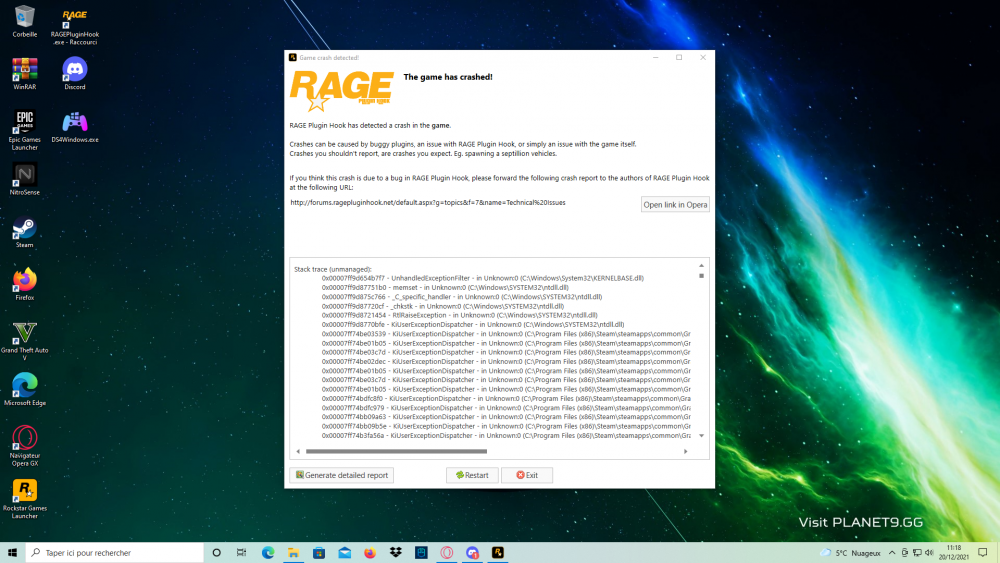This screenshot has height=563, width=1000.
Task: Click the _chkstk stack trace line
Action: [443, 306]
